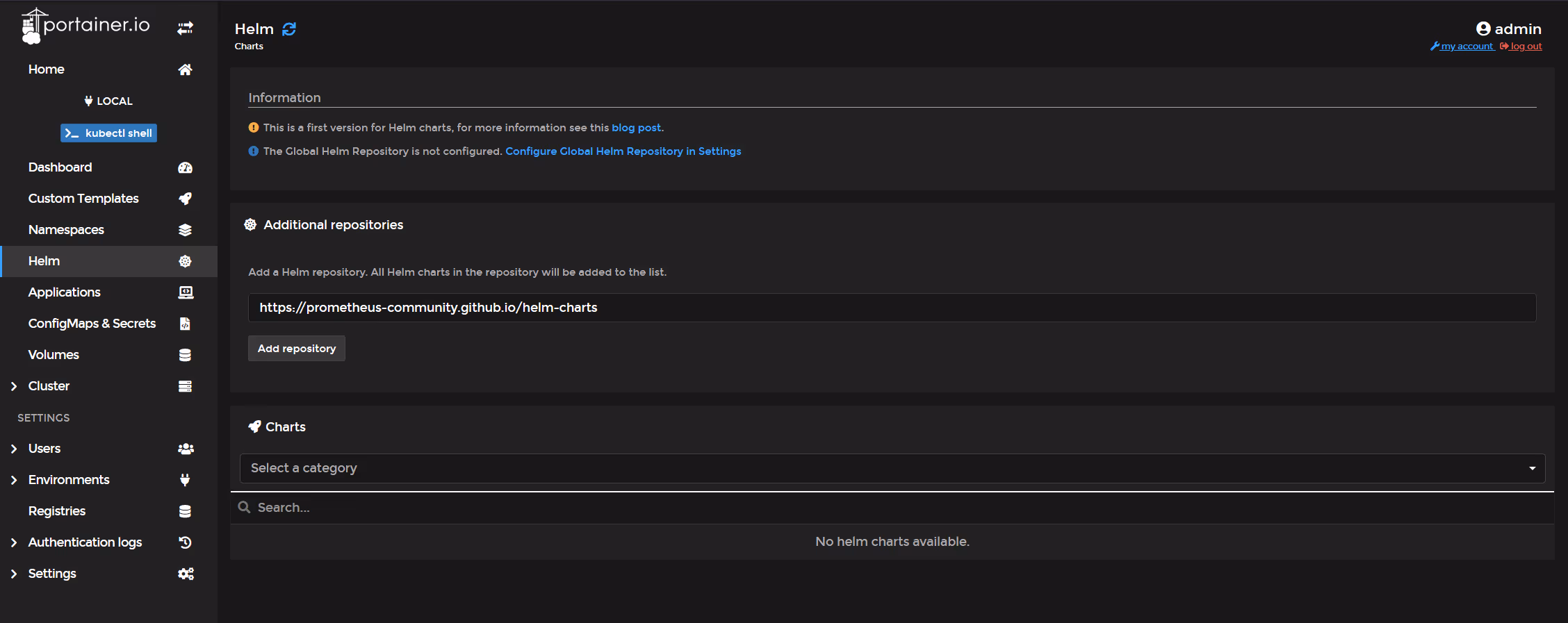Viewport: 1568px width, 623px height.
Task: Click the category dropdown caret arrow
Action: pos(1532,468)
